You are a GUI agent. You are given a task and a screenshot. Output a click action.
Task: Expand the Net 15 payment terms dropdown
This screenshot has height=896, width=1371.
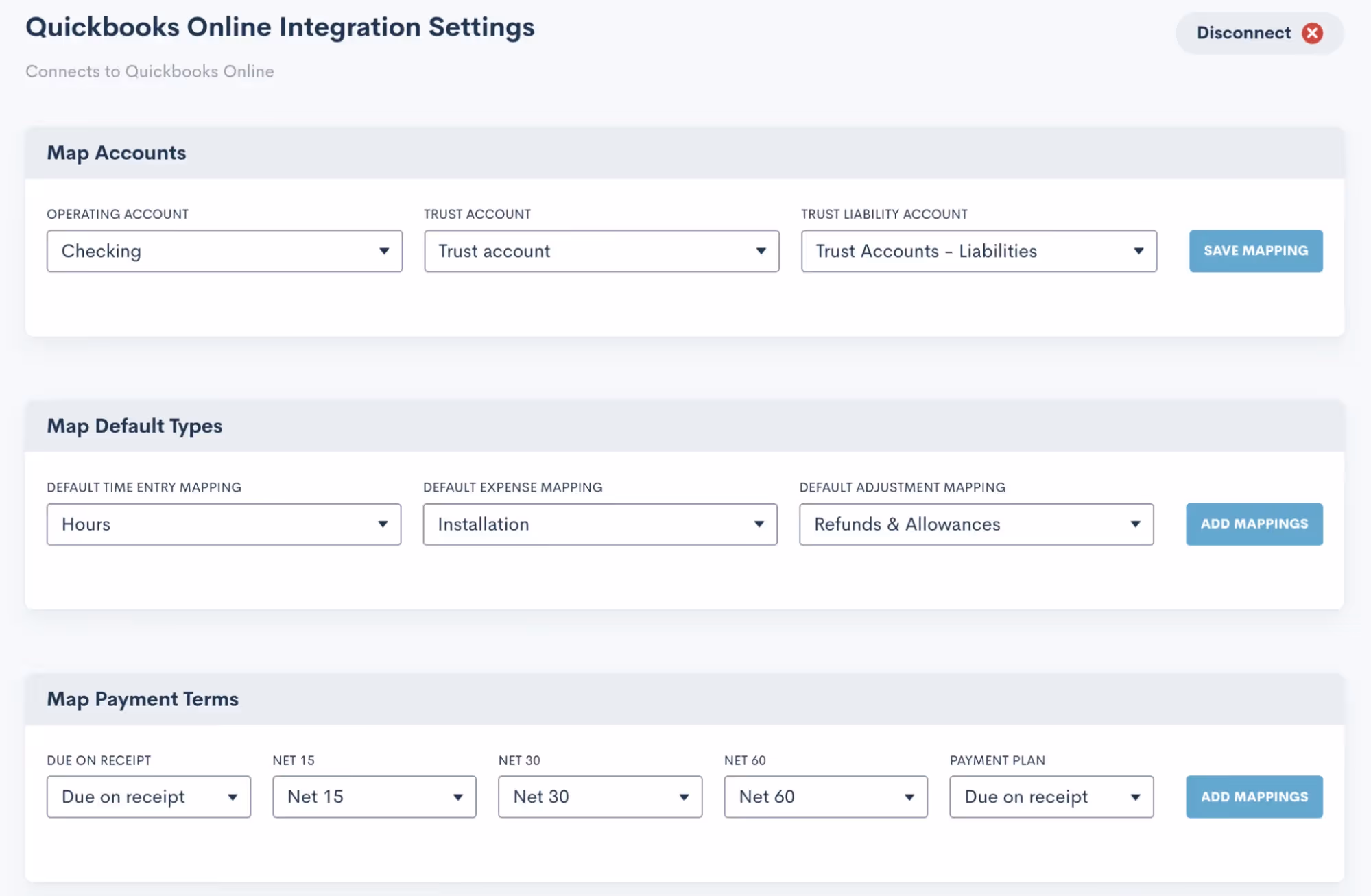[x=374, y=797]
